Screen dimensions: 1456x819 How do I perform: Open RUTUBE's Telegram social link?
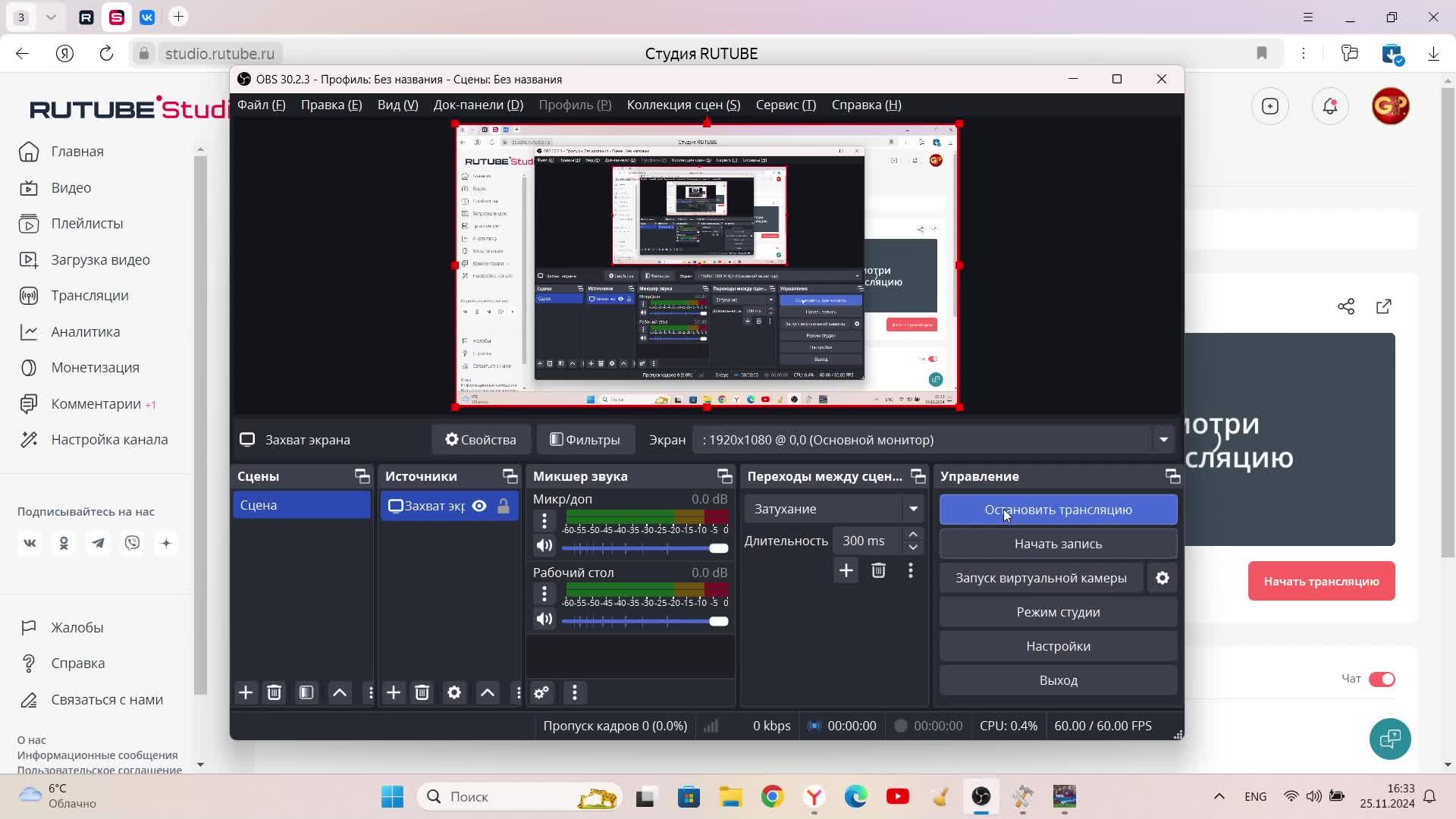99,543
